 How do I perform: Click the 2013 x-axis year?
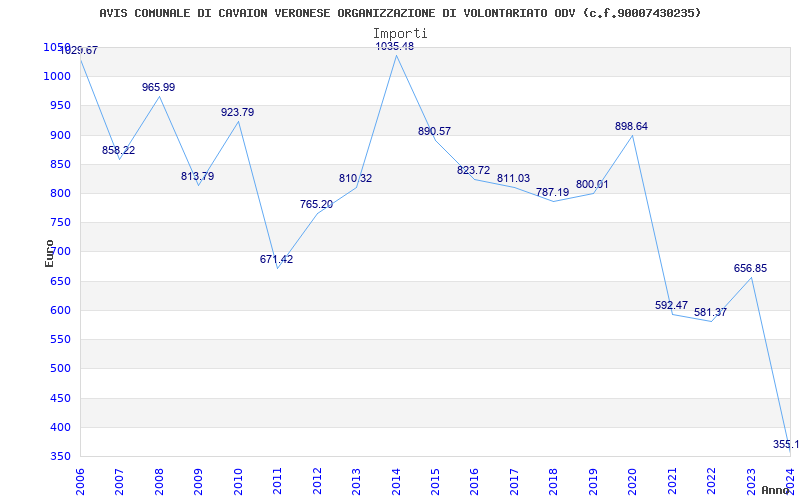tap(356, 481)
